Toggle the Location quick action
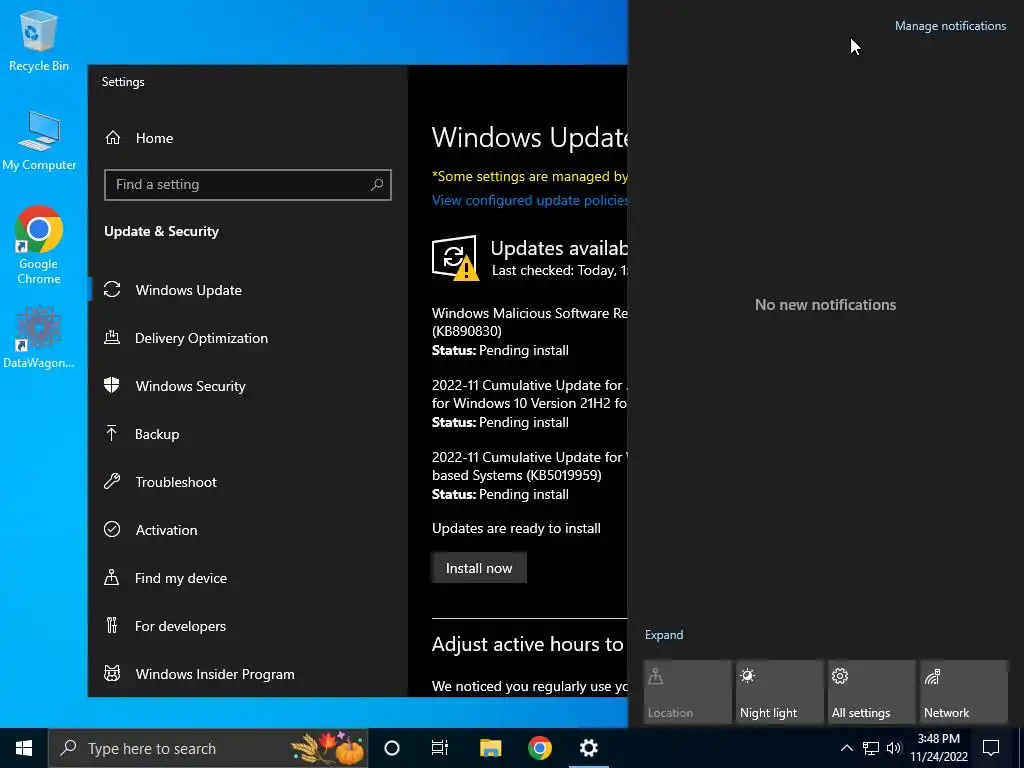Screen dimensions: 1024x768 [687, 692]
